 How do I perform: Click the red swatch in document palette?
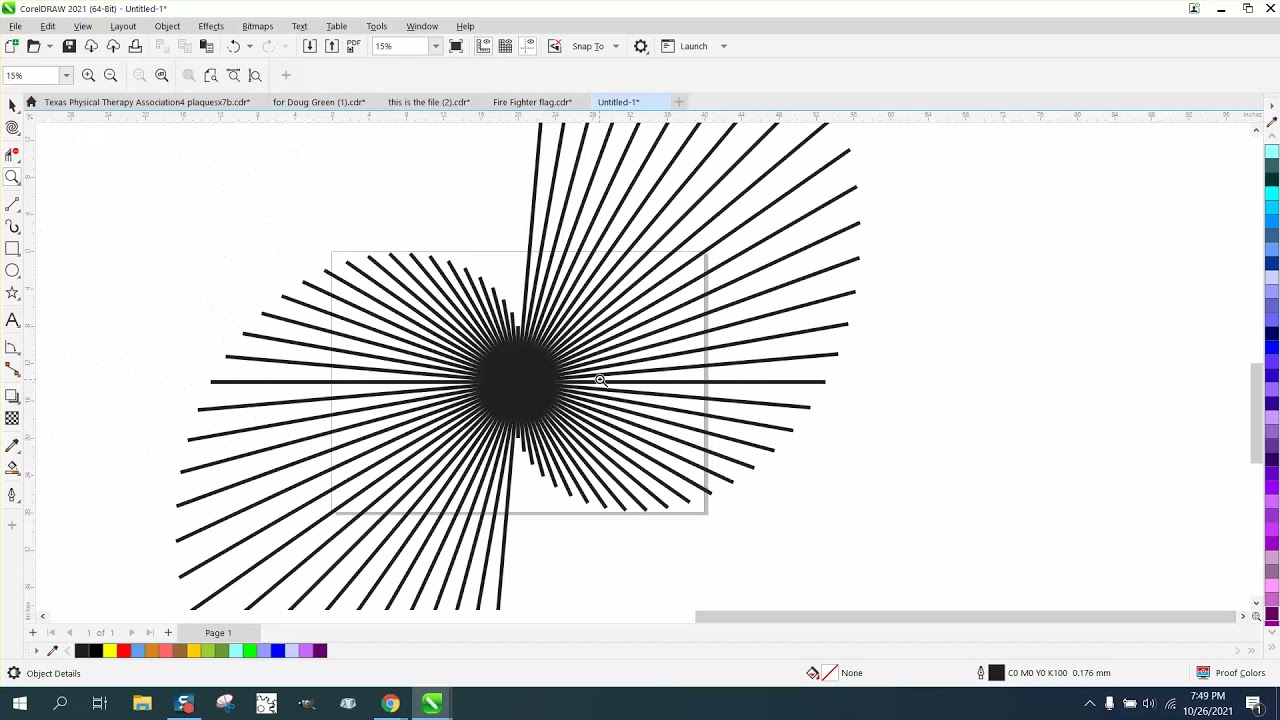(124, 651)
